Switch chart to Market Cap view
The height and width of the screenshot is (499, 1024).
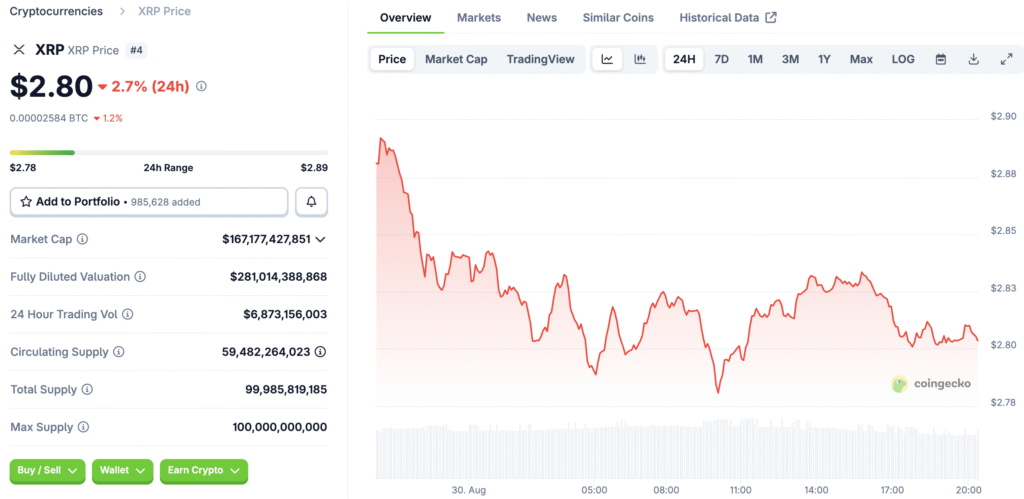click(456, 59)
